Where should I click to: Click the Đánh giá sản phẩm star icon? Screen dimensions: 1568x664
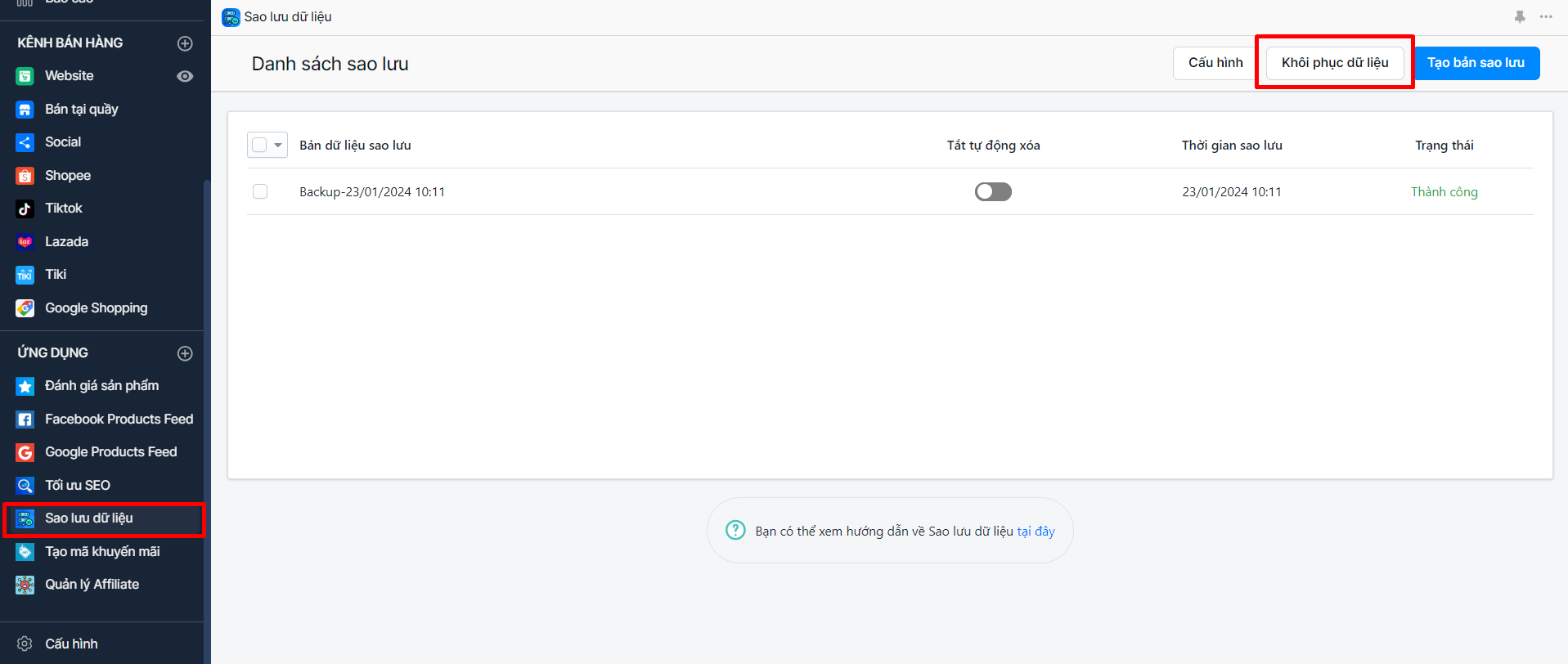(x=25, y=386)
